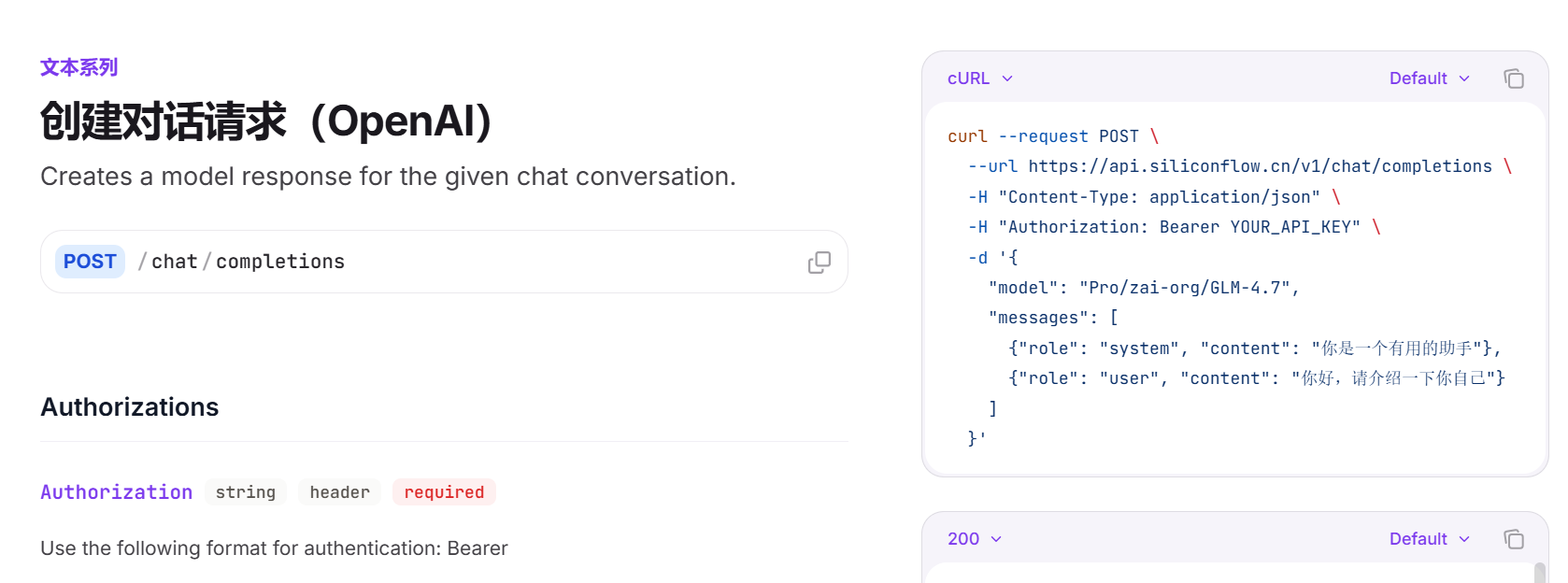This screenshot has height=583, width=1568.
Task: Click the POST method badge
Action: point(90,262)
